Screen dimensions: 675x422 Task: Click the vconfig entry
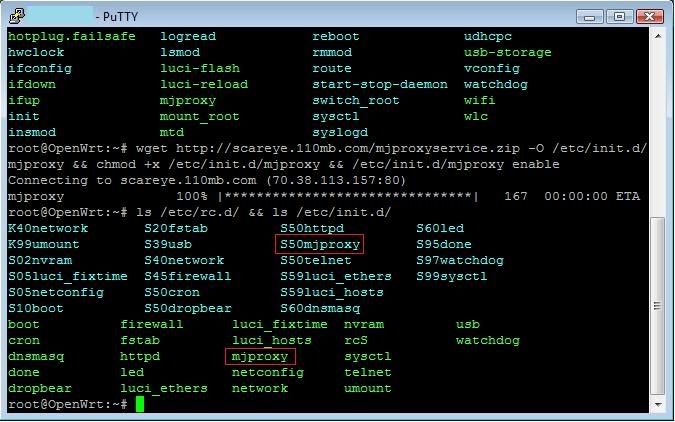(x=492, y=68)
